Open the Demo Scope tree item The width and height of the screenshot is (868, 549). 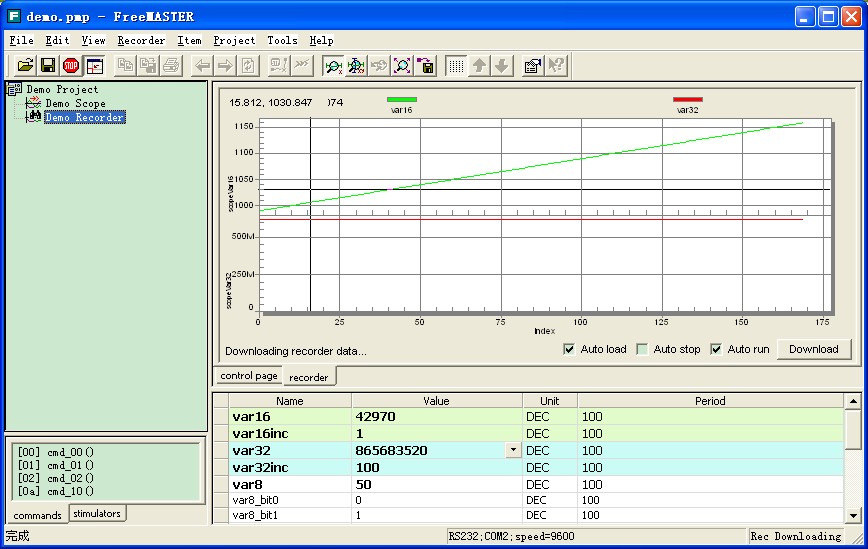[x=74, y=103]
